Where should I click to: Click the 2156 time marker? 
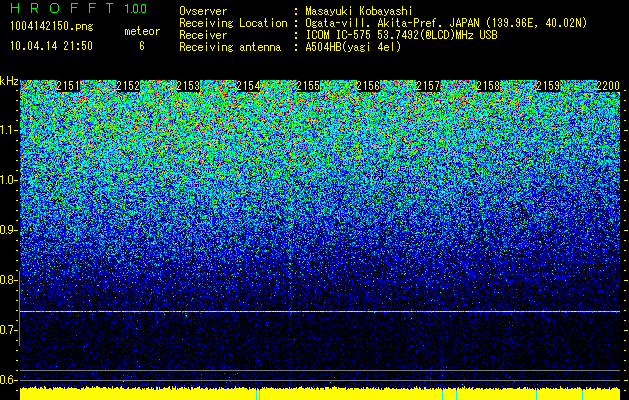[368, 86]
